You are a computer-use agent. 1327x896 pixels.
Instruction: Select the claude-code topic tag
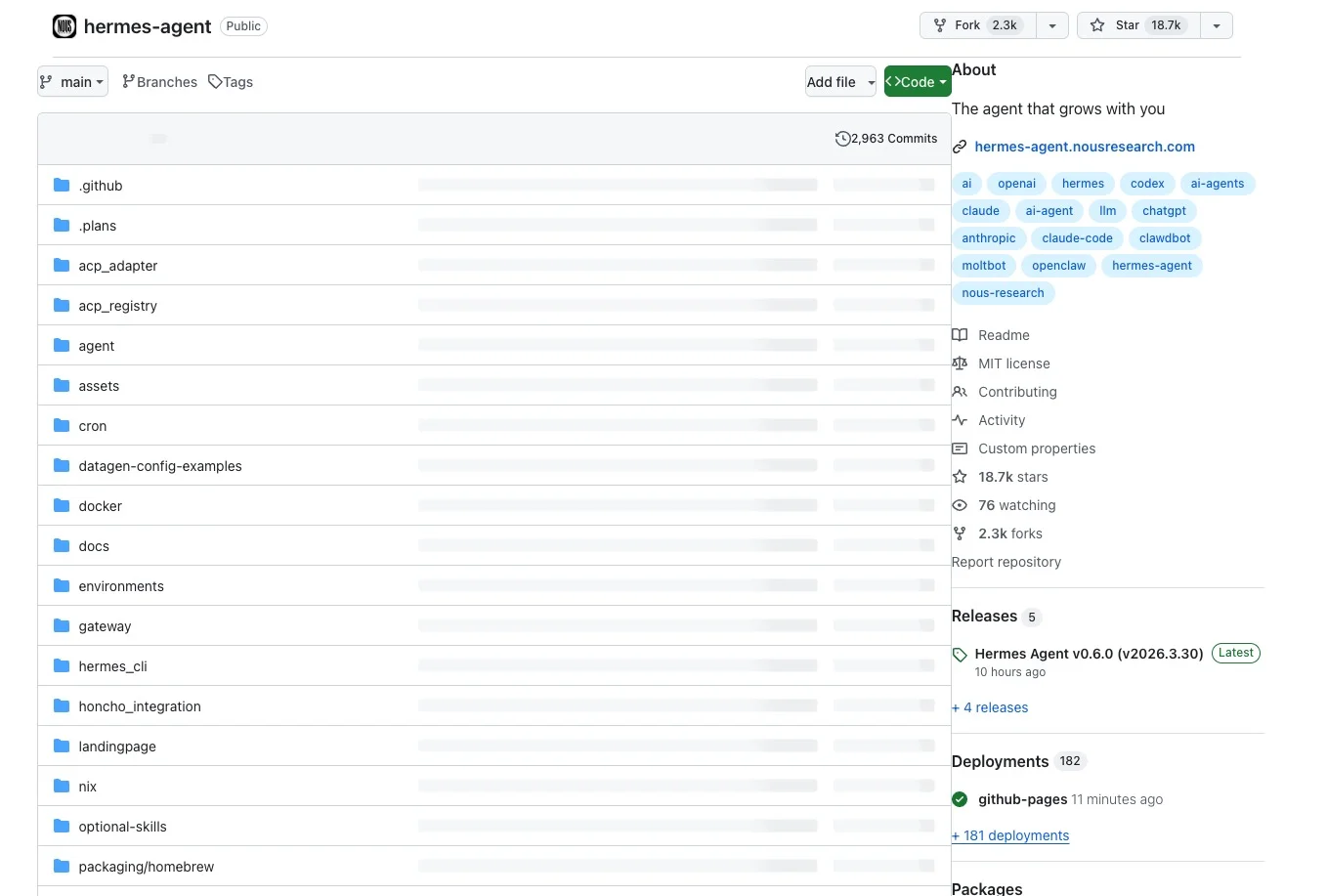click(1077, 238)
